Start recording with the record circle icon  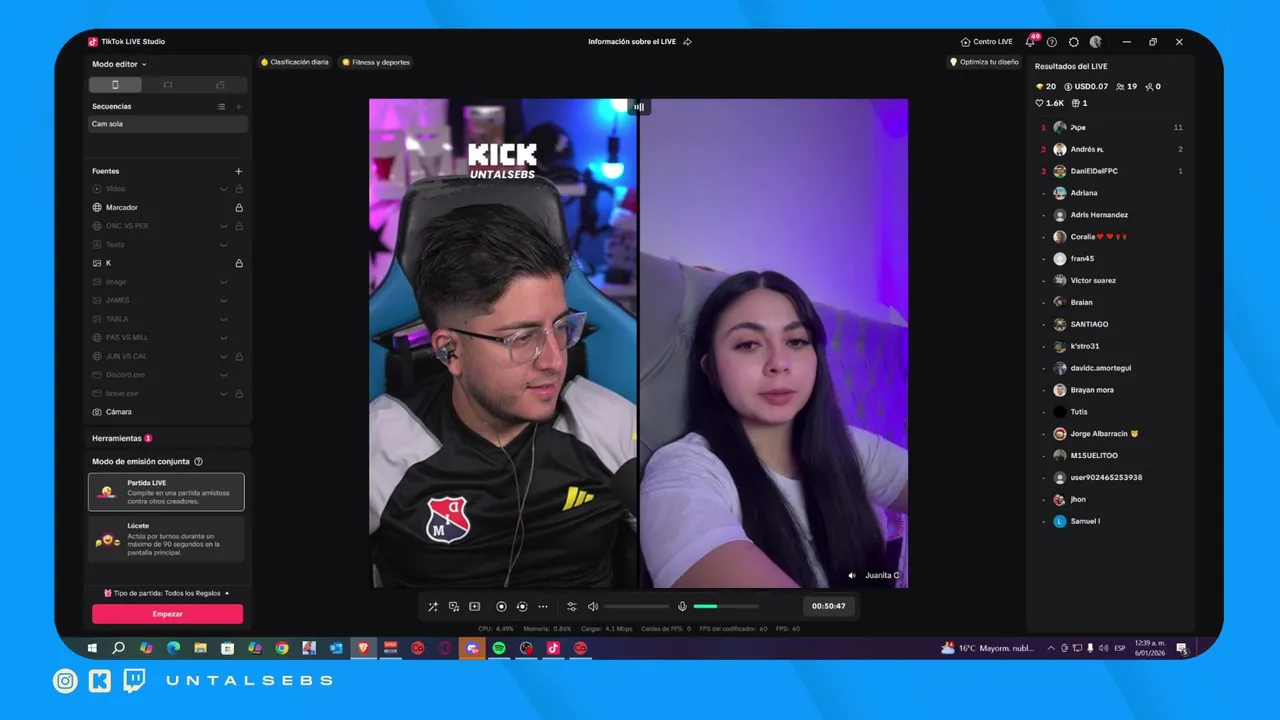coord(502,606)
